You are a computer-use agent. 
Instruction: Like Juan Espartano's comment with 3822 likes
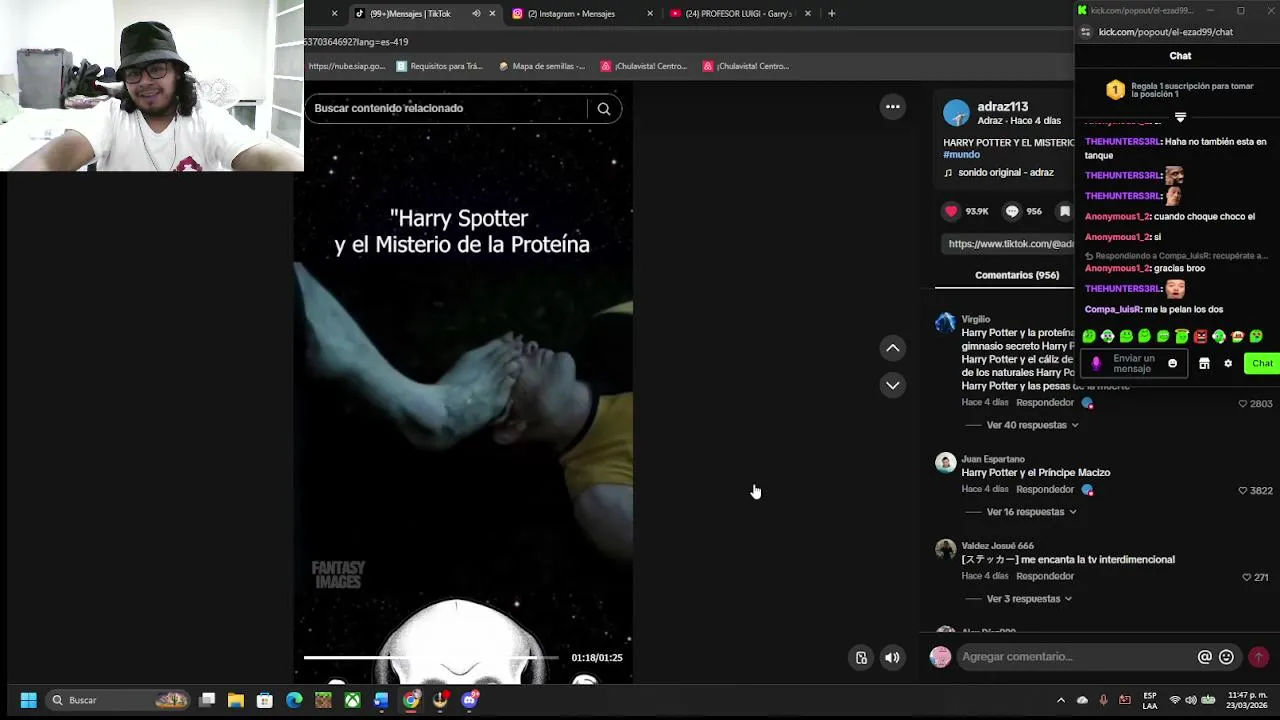tap(1243, 491)
